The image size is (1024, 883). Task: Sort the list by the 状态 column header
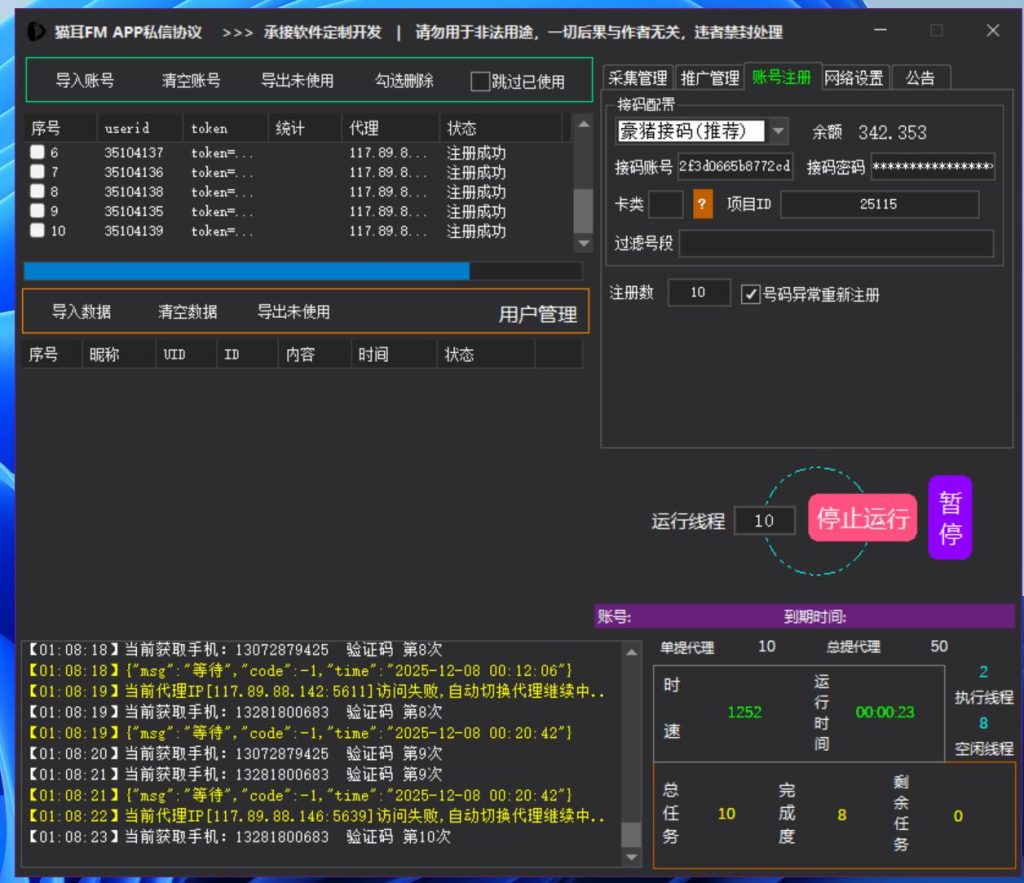pos(462,128)
